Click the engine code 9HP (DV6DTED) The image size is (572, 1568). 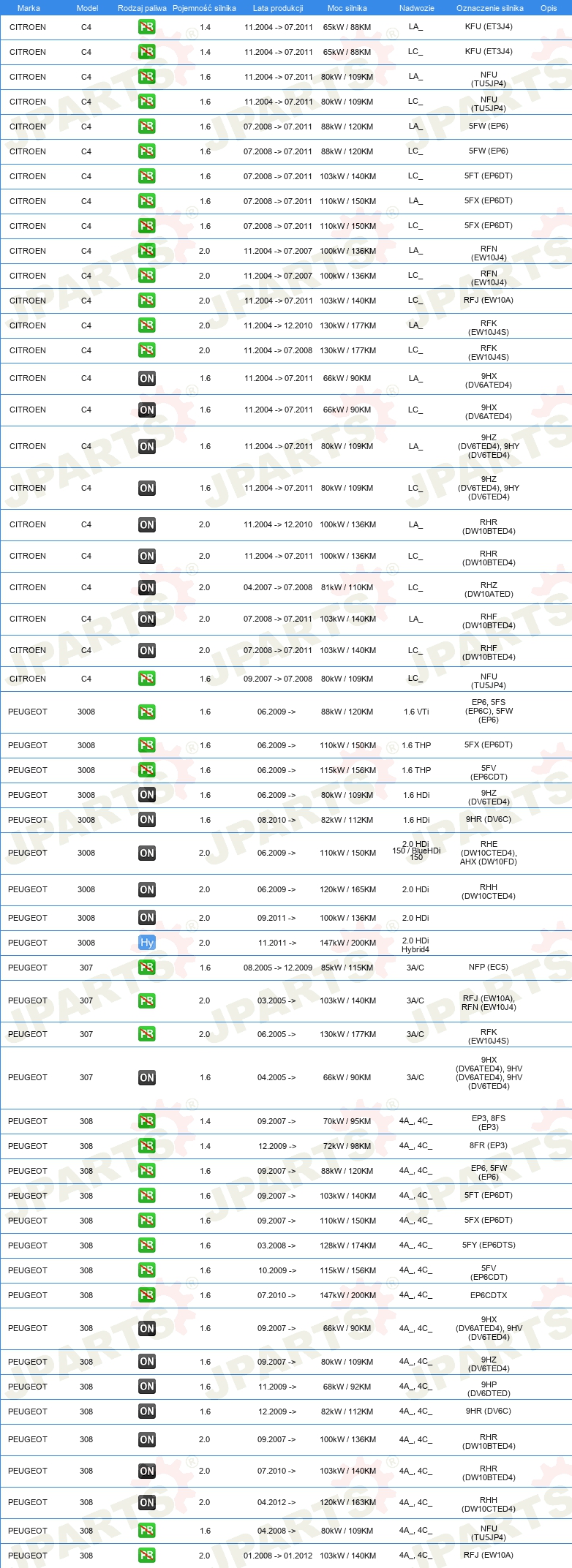click(x=489, y=1389)
